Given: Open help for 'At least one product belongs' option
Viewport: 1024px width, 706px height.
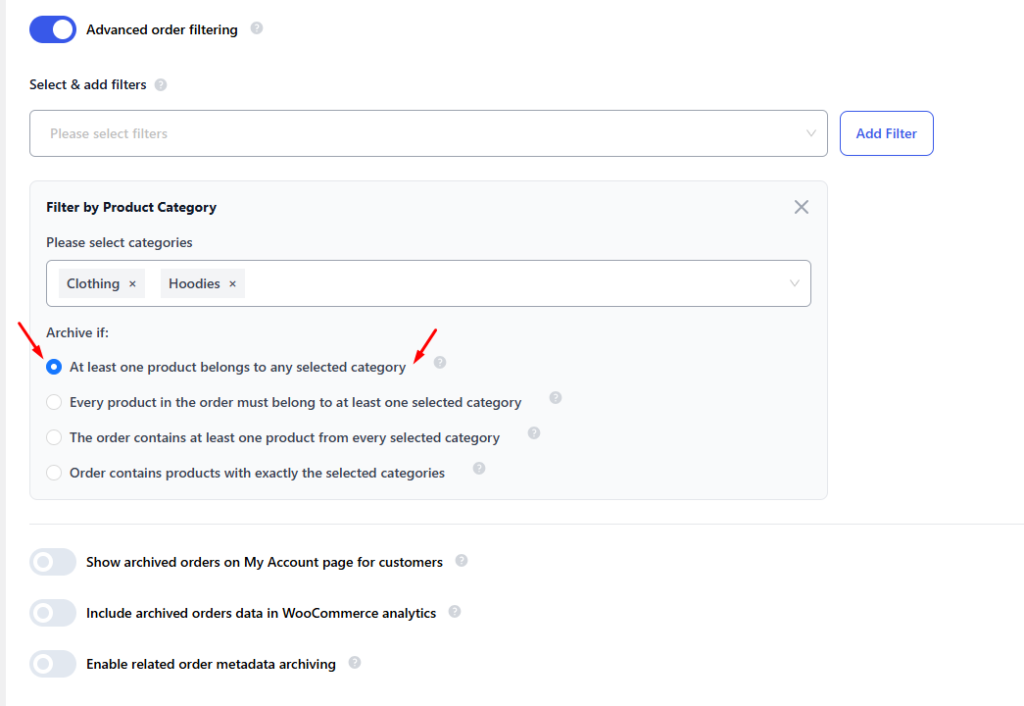Looking at the screenshot, I should [x=440, y=362].
